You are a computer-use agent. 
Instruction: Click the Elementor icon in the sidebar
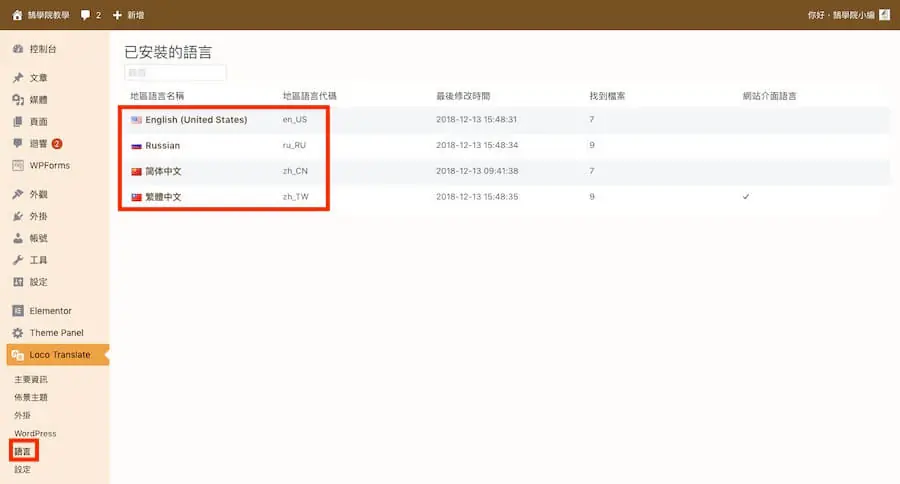18,311
